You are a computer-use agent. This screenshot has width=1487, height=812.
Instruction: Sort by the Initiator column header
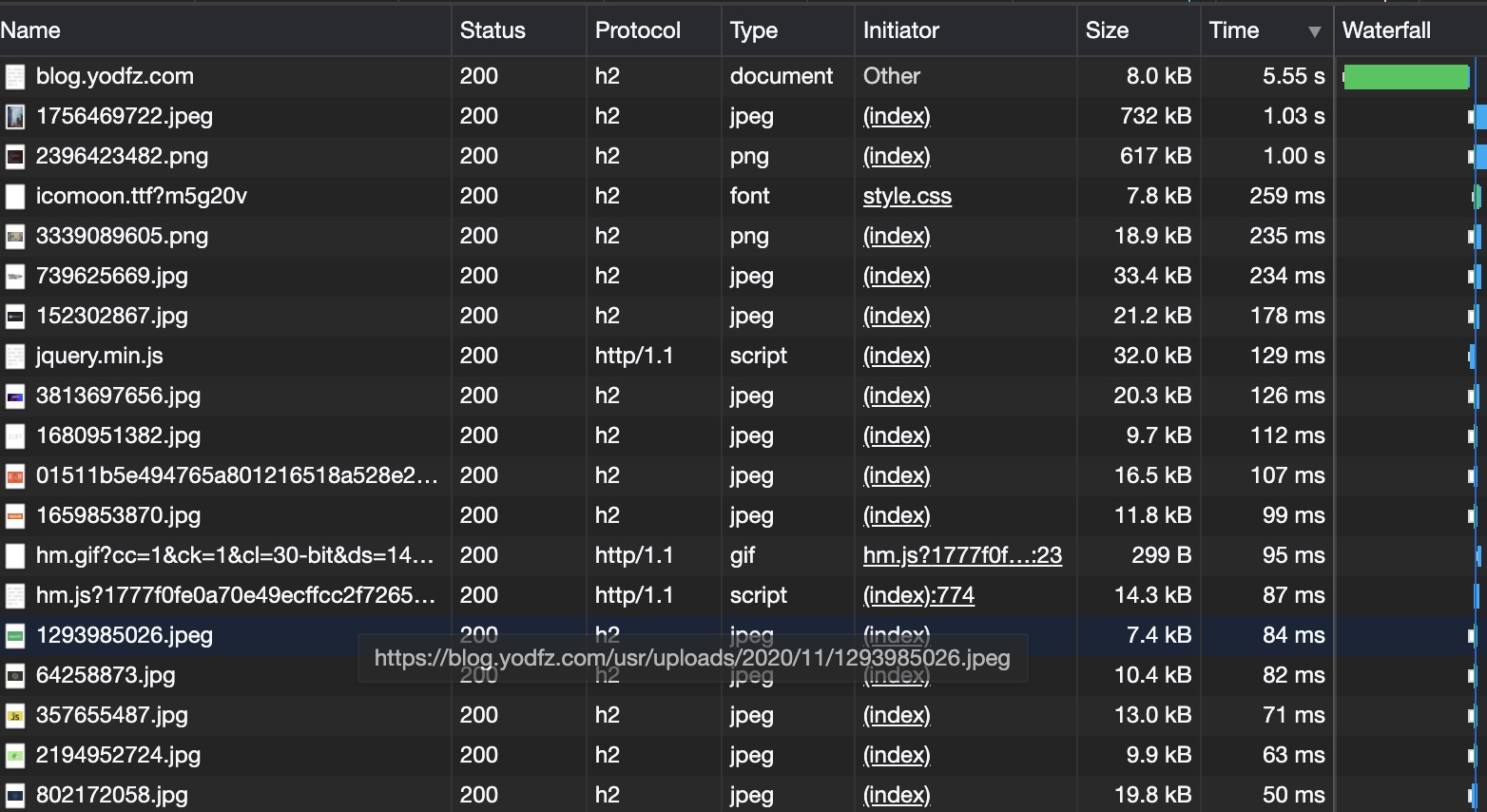click(x=966, y=30)
